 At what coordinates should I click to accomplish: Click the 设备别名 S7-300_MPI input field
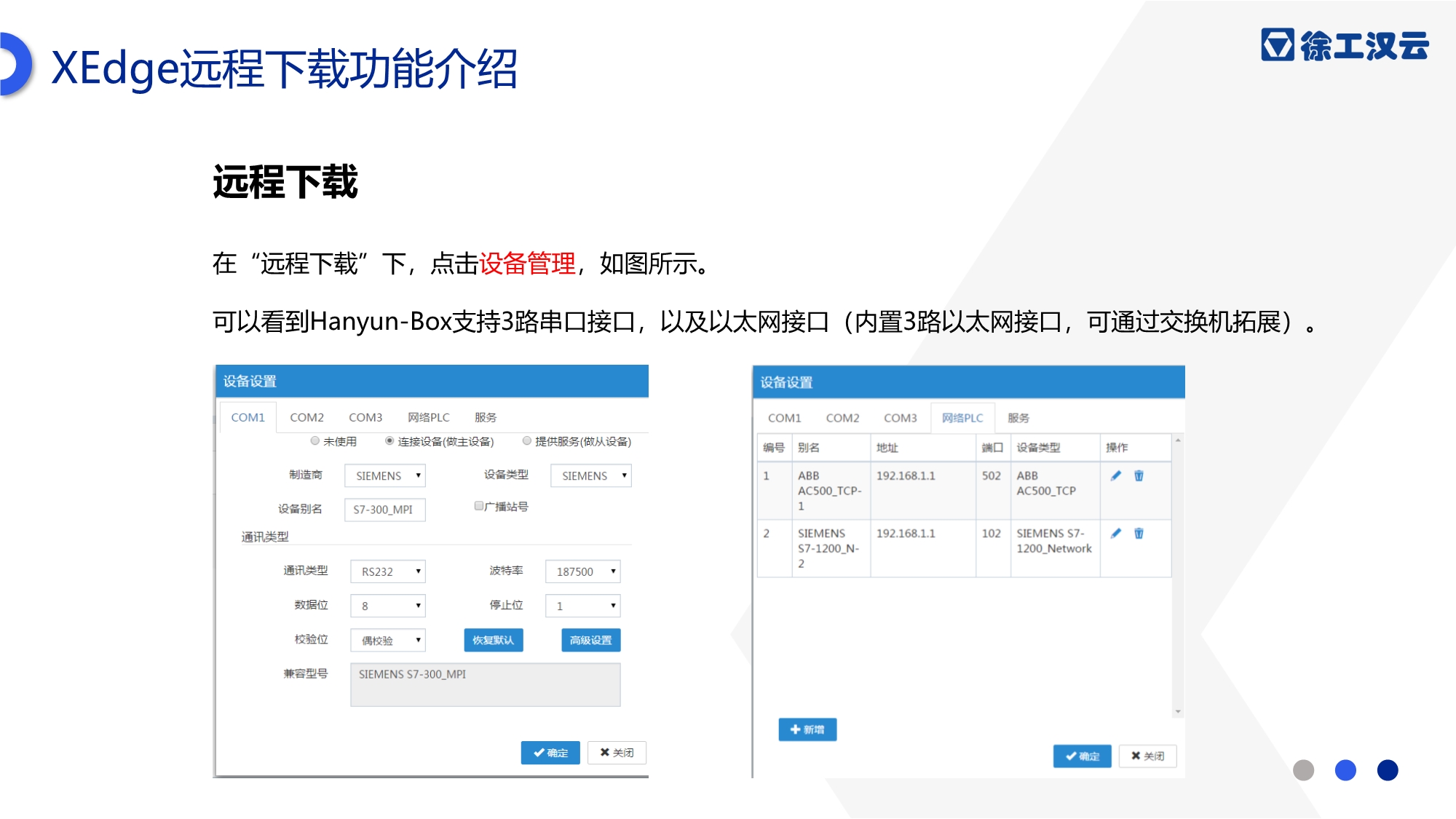pyautogui.click(x=385, y=510)
